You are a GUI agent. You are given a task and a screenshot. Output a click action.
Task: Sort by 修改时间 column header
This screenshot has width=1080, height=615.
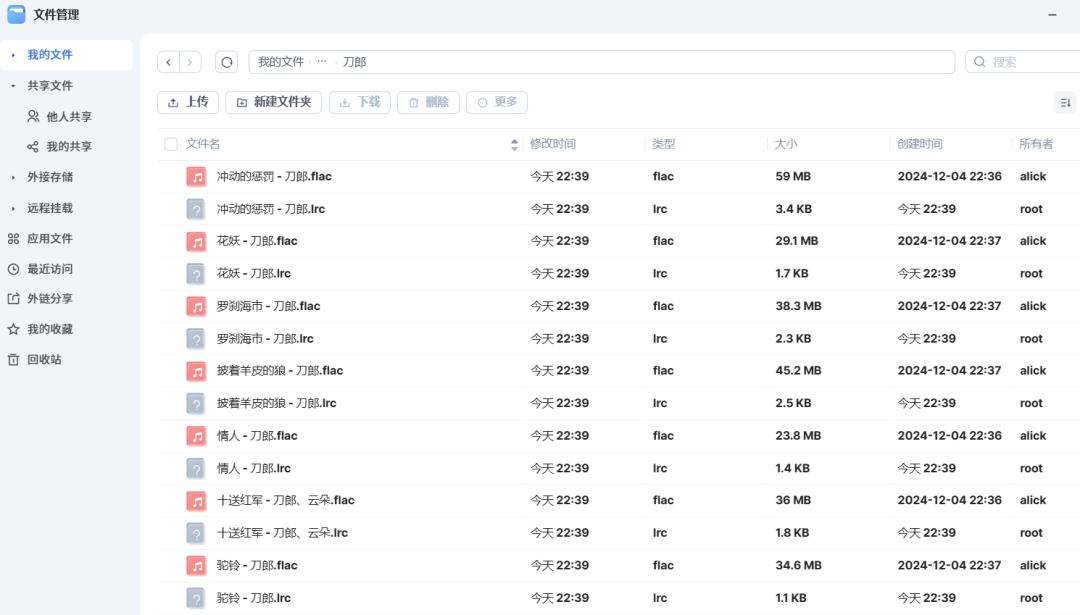552,144
